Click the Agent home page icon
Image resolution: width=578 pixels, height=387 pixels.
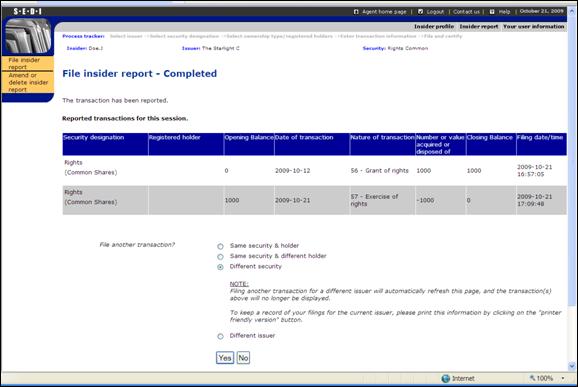click(356, 12)
